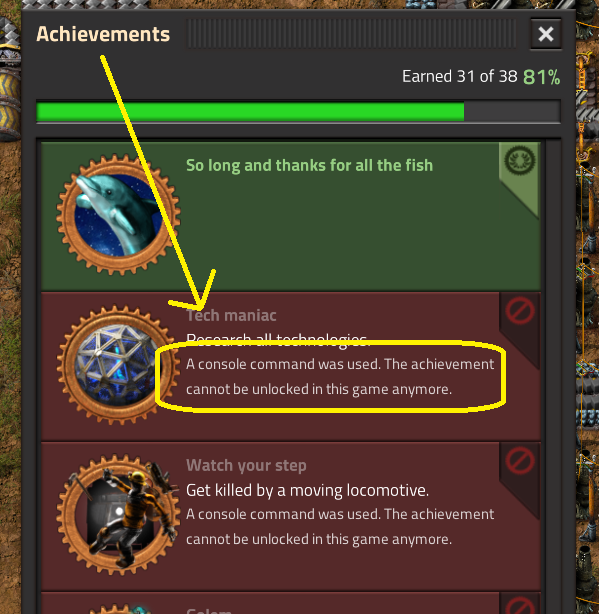Click the ridged title bar drag handle
Viewport: 599px width, 614px height.
click(352, 34)
